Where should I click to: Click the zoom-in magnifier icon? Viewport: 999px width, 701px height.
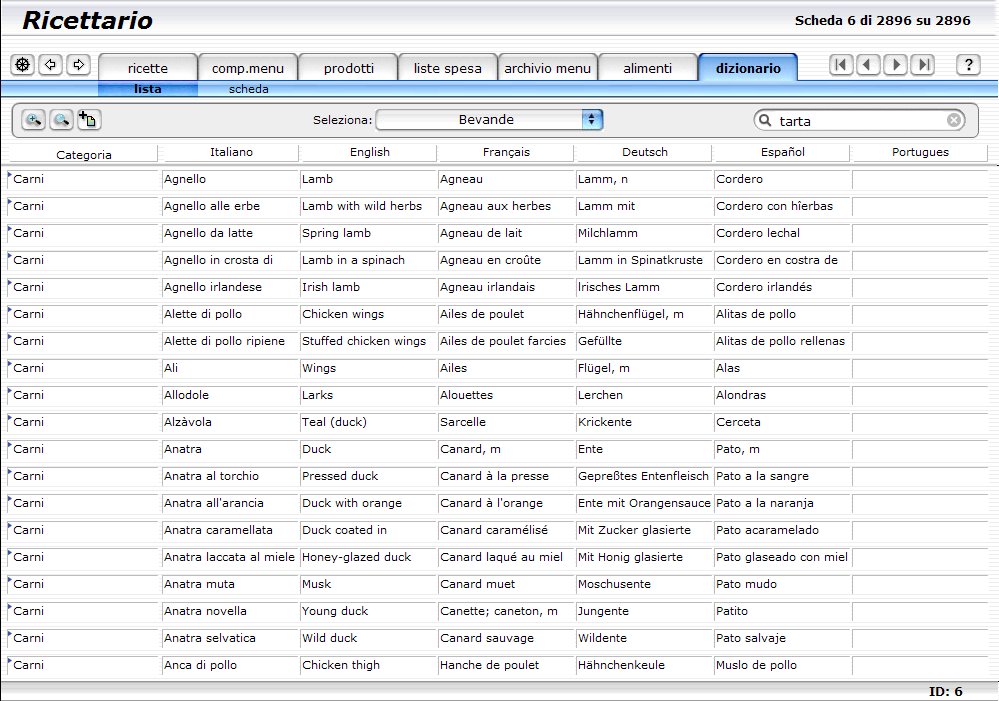tap(33, 120)
